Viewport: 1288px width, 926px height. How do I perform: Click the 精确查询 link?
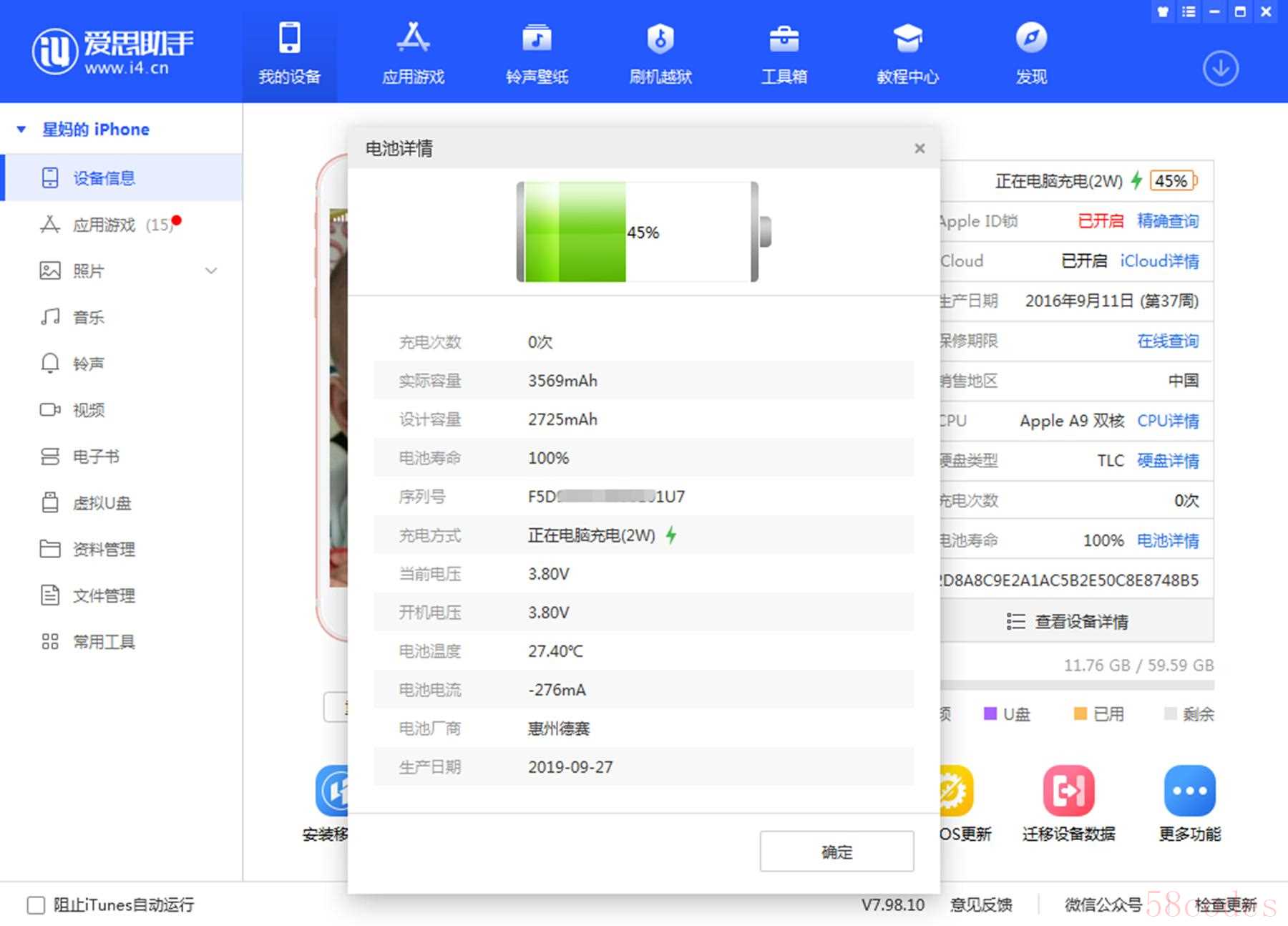click(1168, 221)
